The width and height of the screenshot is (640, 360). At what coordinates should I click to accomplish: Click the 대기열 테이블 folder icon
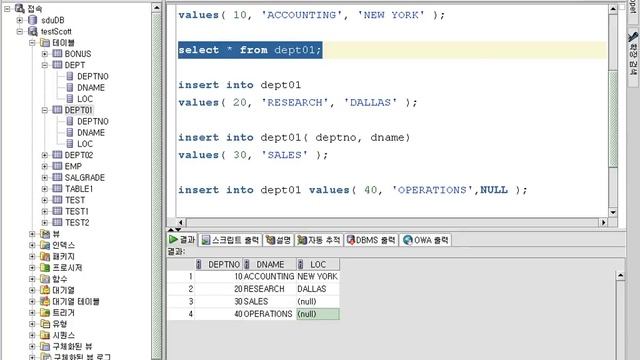pos(45,302)
